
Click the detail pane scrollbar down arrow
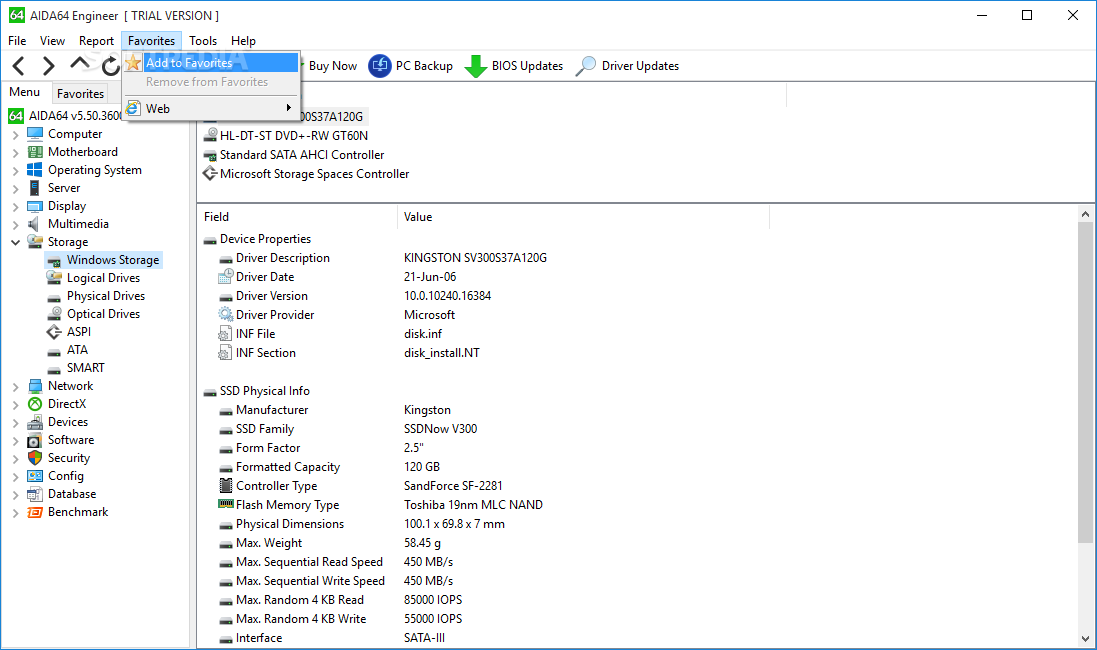click(1085, 638)
